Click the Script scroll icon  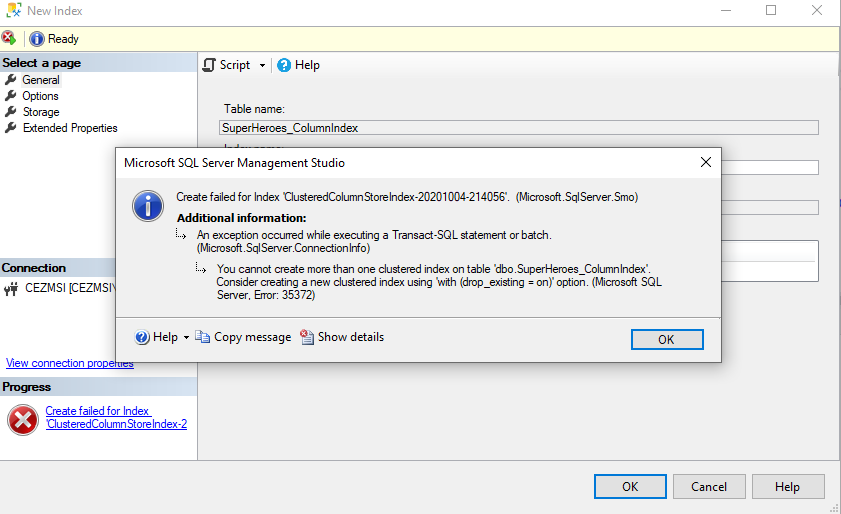coord(209,65)
